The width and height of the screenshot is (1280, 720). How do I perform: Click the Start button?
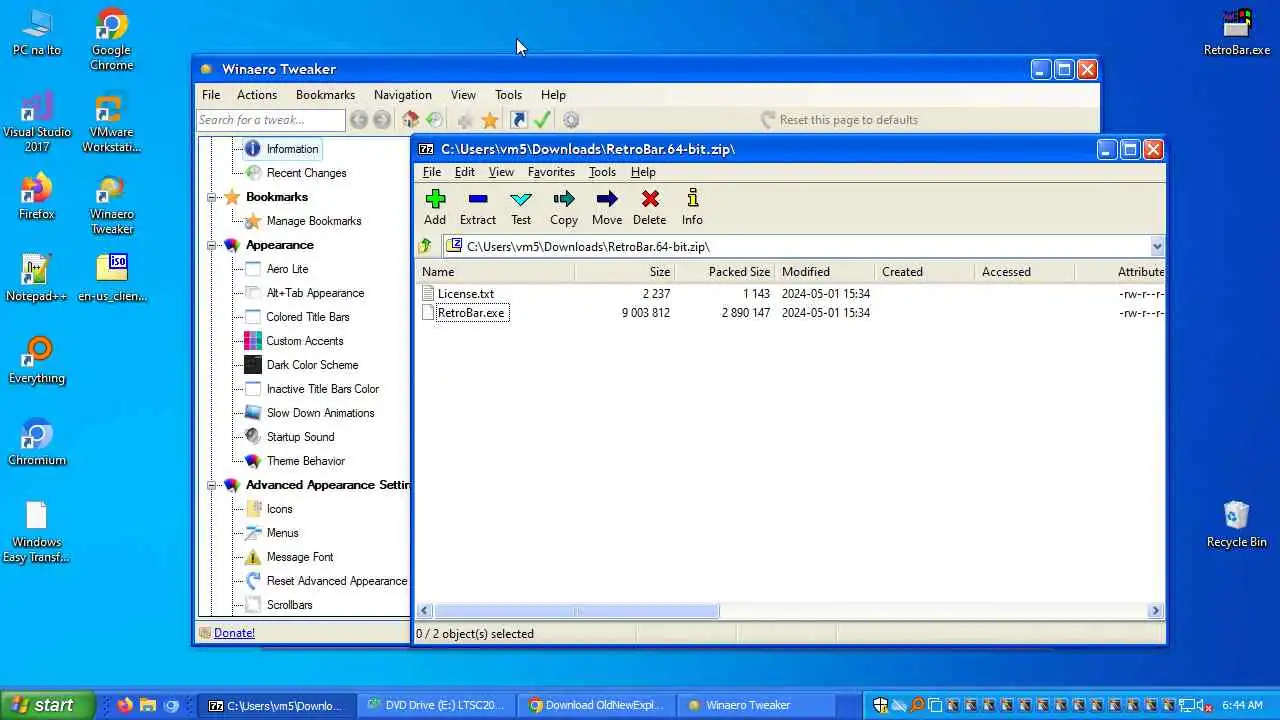46,705
